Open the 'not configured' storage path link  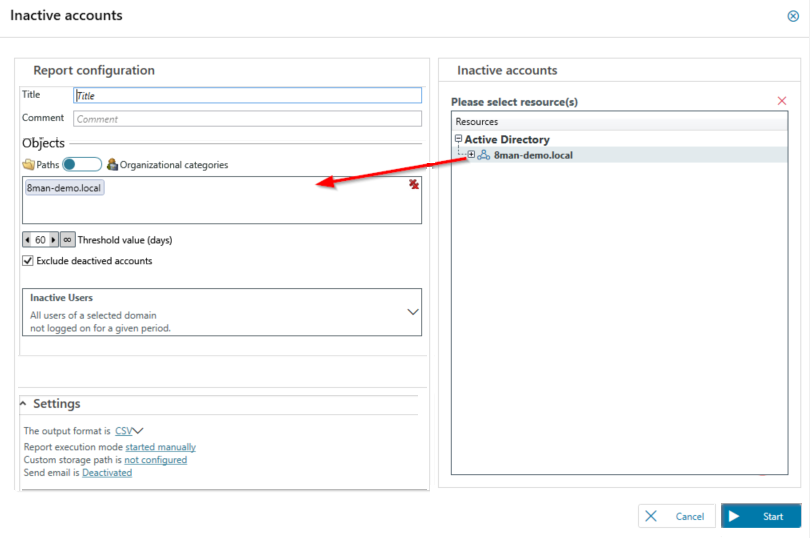(155, 460)
